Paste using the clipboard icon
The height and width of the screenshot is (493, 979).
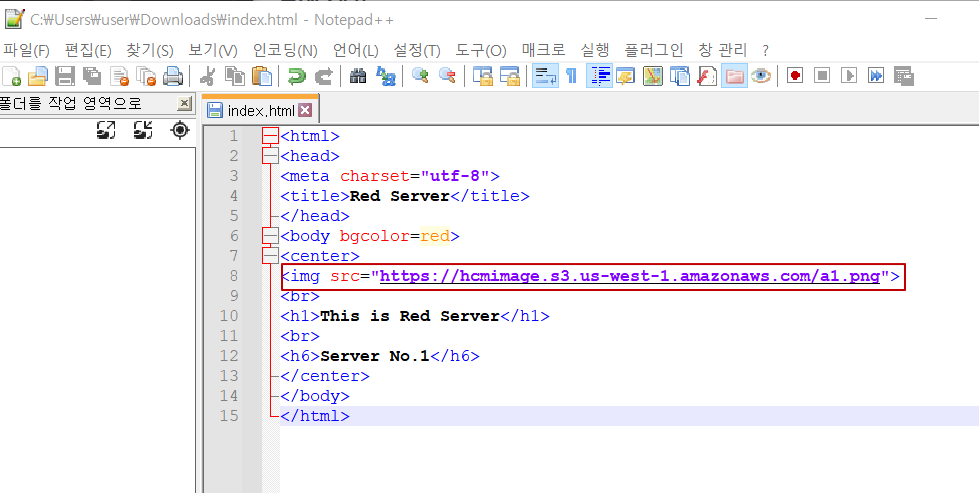pyautogui.click(x=262, y=76)
